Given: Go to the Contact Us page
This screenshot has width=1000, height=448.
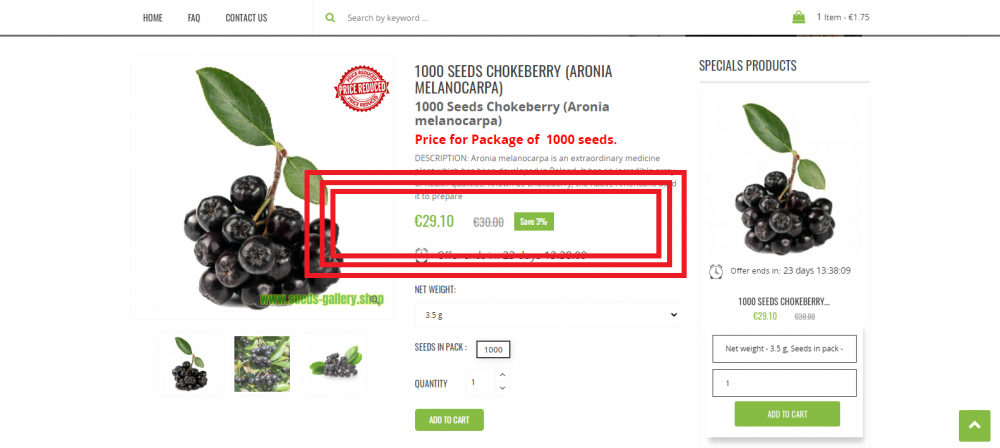Looking at the screenshot, I should point(246,18).
